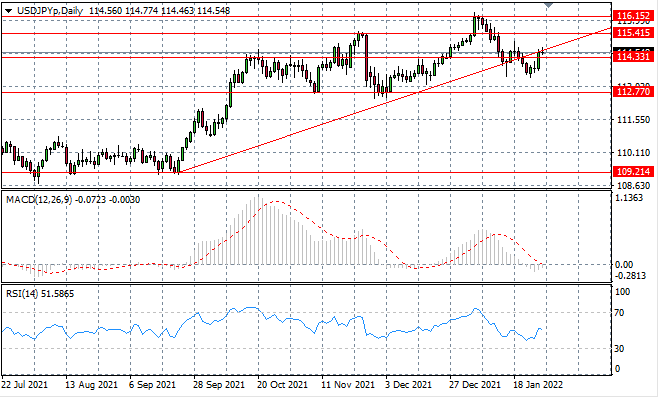Click the 3 Dec 2021 date label
659x397 pixels.
[409, 385]
